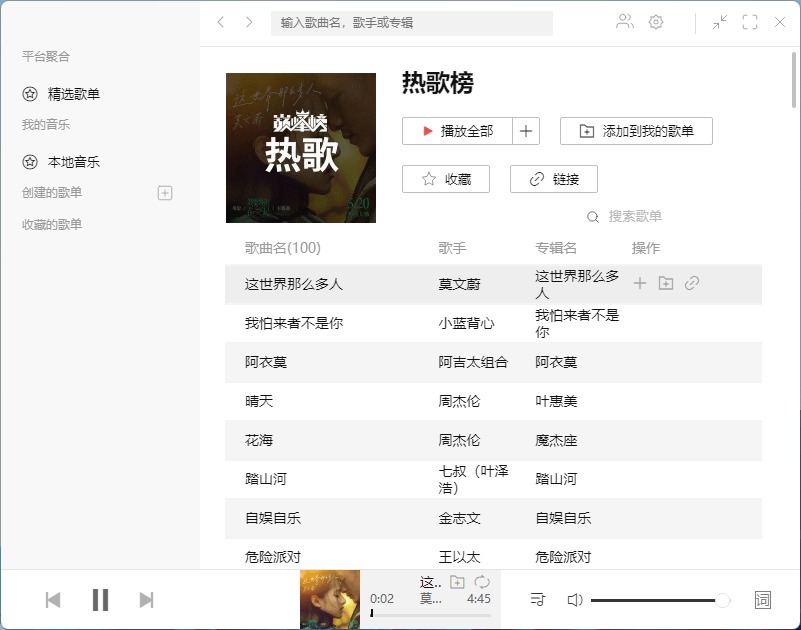Open the play queue icon in player bar
This screenshot has width=801, height=630.
click(x=537, y=599)
